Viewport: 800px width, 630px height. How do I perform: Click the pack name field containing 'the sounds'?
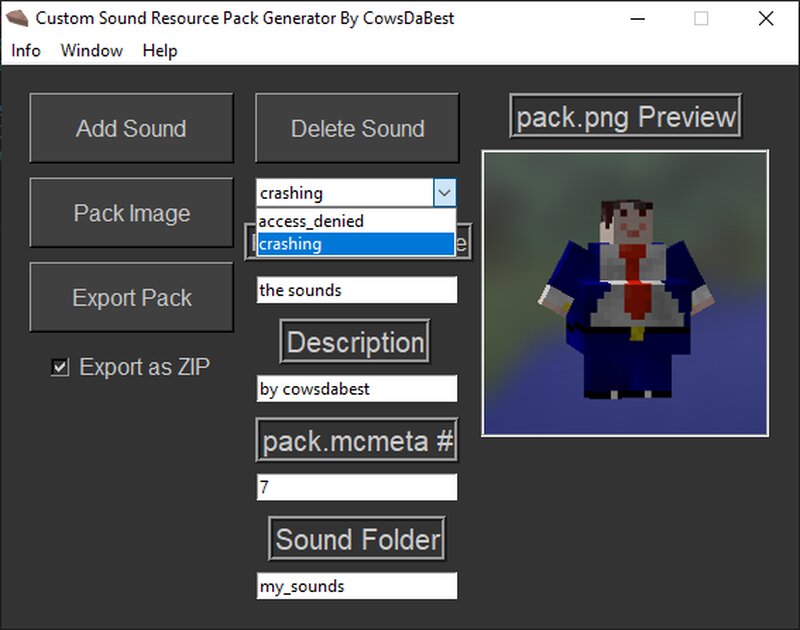tap(357, 290)
